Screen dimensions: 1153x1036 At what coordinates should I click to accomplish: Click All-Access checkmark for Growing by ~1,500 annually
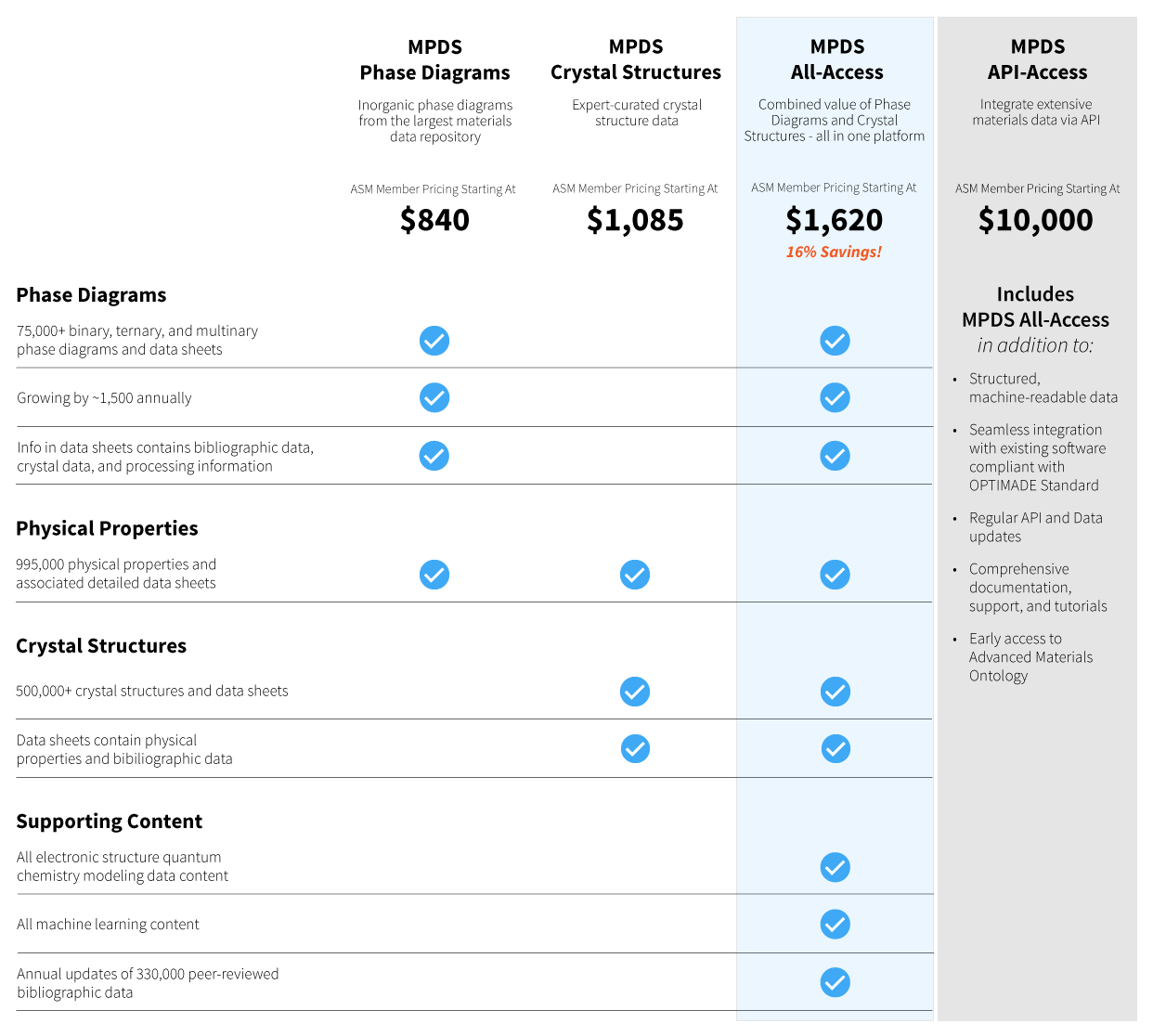coord(835,397)
